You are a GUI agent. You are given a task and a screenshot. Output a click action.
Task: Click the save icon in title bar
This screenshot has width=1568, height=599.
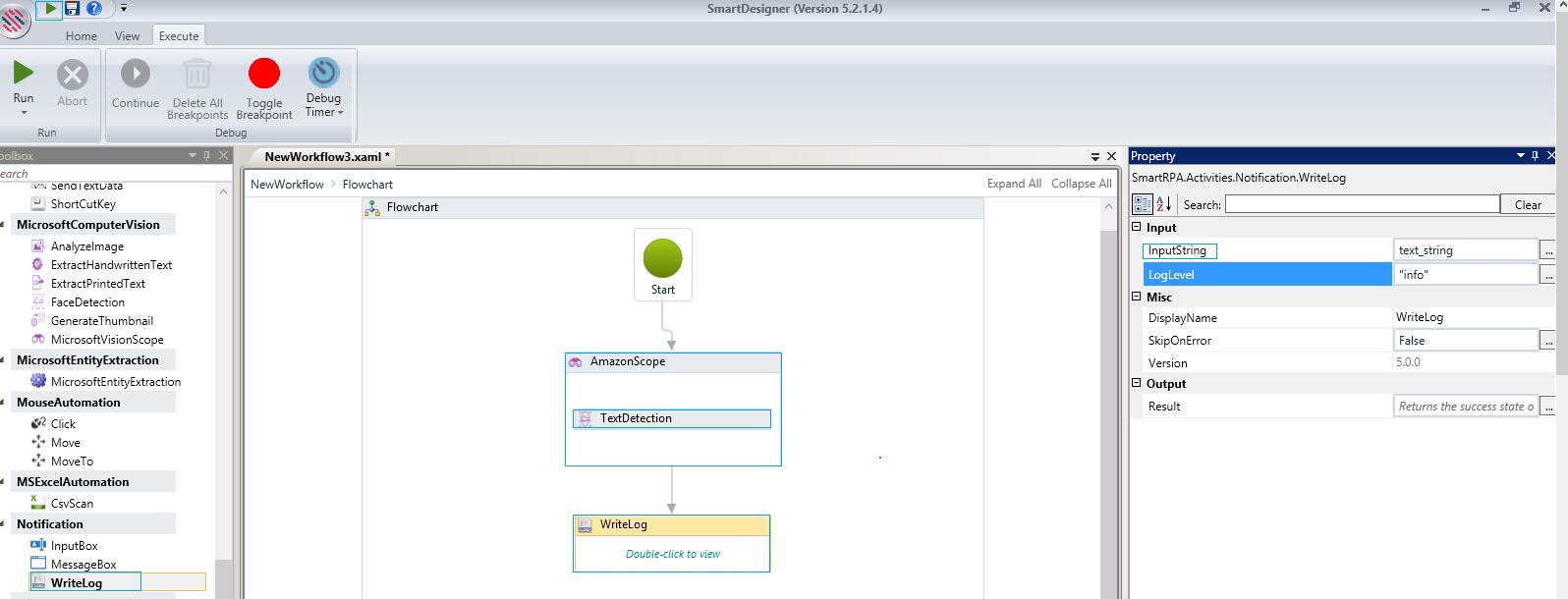pyautogui.click(x=72, y=9)
